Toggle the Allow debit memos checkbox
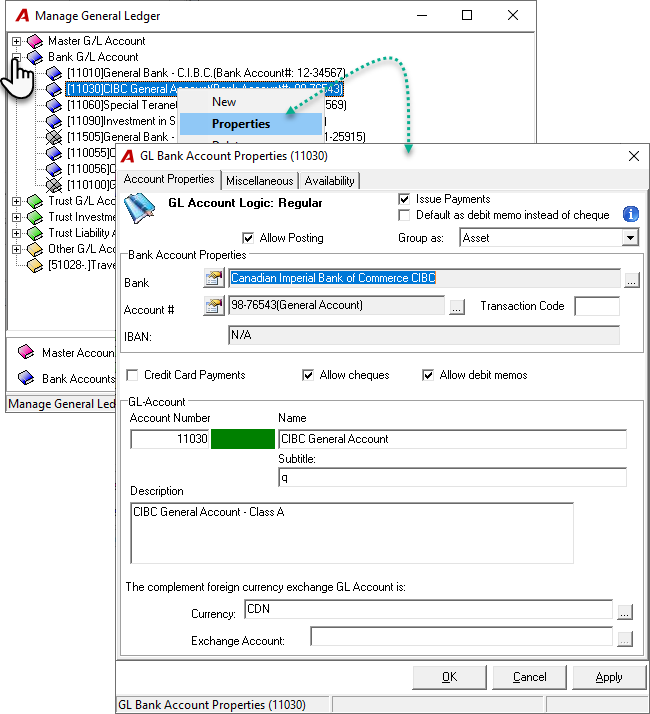The height and width of the screenshot is (714, 650). point(428,375)
